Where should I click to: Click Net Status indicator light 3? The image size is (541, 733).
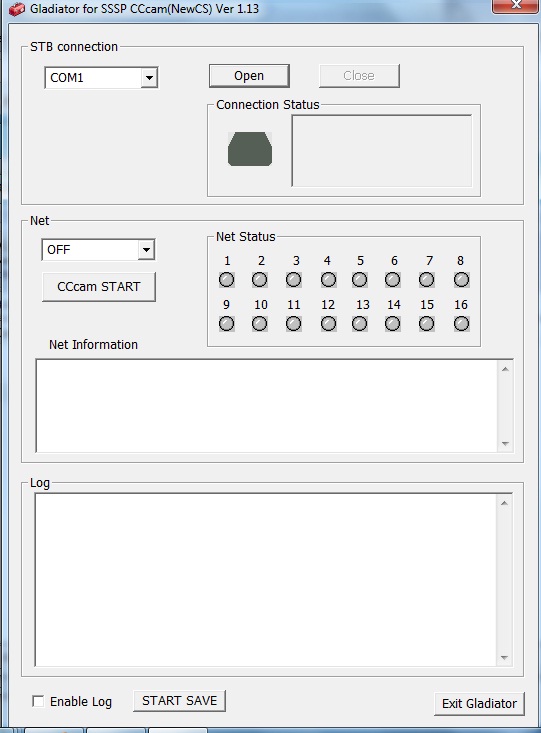pyautogui.click(x=294, y=280)
